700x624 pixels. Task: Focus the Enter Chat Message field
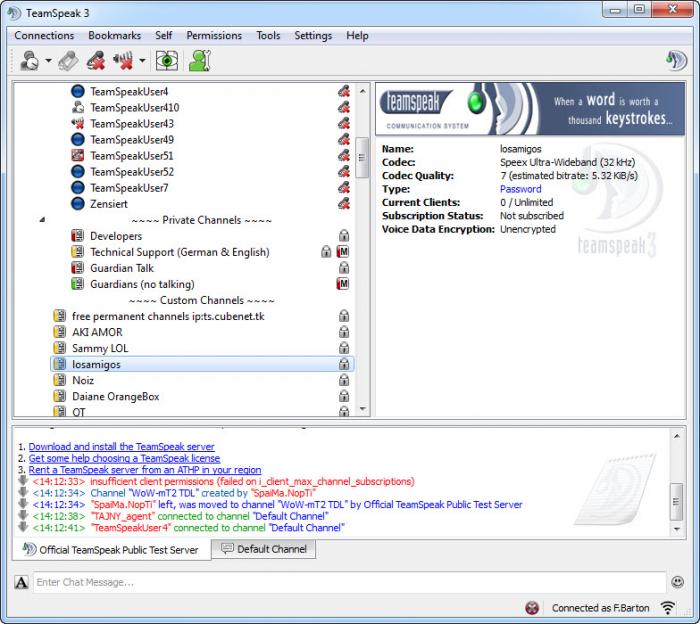point(350,582)
